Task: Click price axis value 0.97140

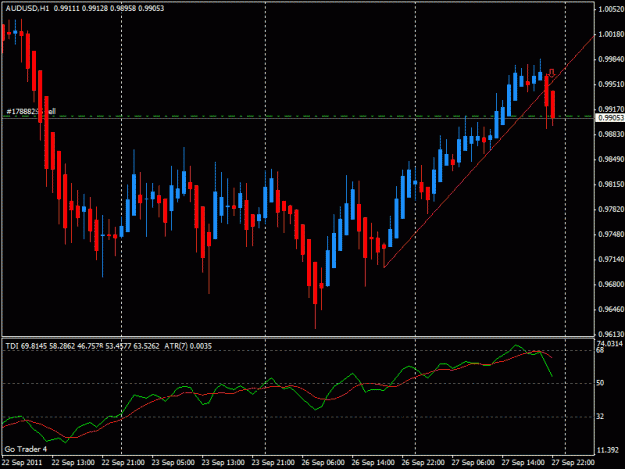Action: coord(611,259)
